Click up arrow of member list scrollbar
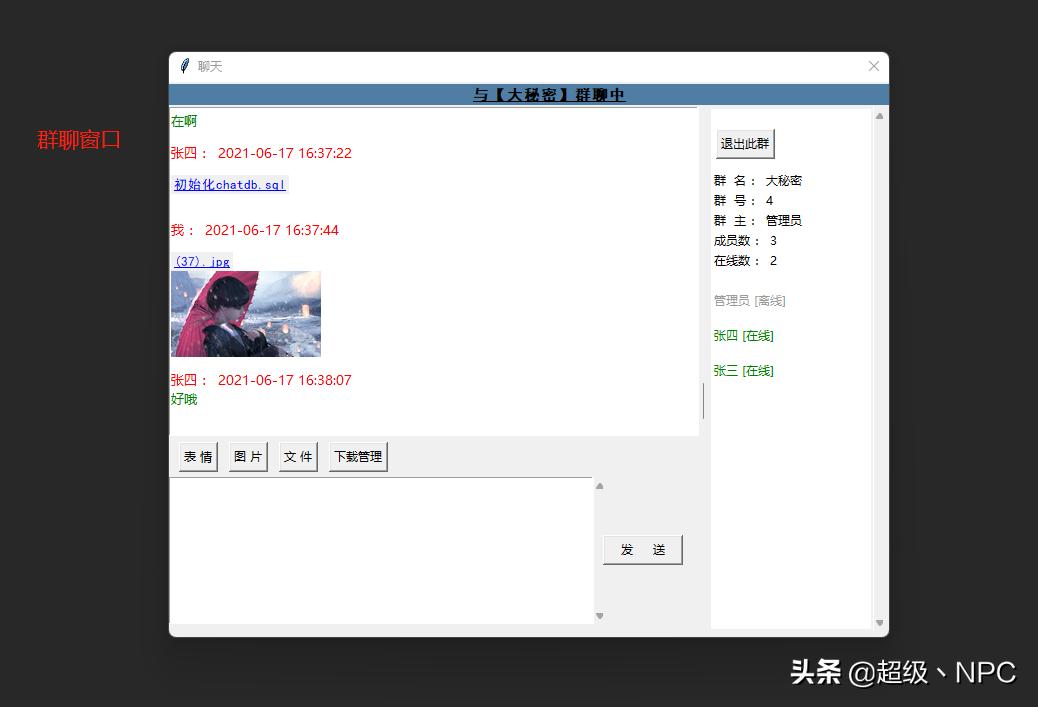This screenshot has width=1038, height=707. [879, 114]
